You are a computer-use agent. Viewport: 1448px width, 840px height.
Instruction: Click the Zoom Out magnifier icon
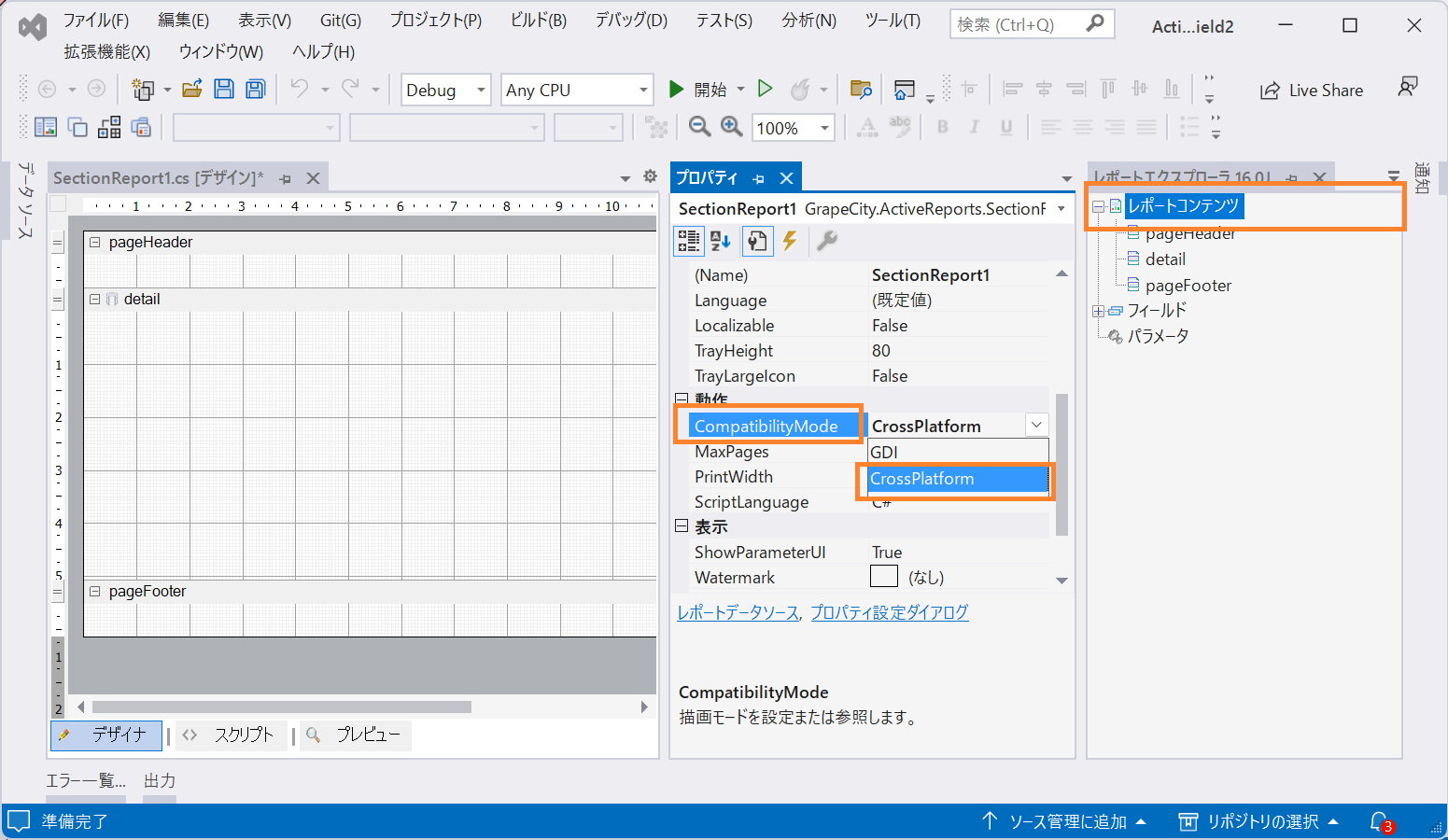pos(699,127)
